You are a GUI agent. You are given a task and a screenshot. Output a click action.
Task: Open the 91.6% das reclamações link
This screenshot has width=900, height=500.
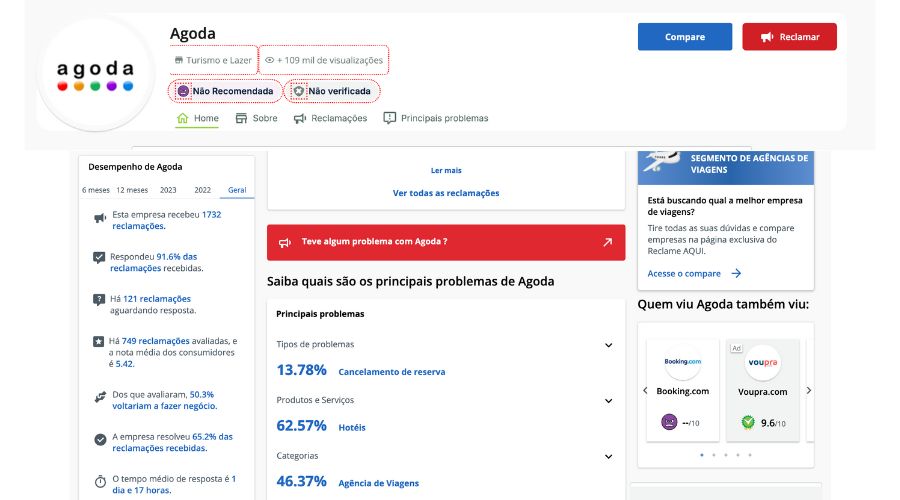(153, 262)
